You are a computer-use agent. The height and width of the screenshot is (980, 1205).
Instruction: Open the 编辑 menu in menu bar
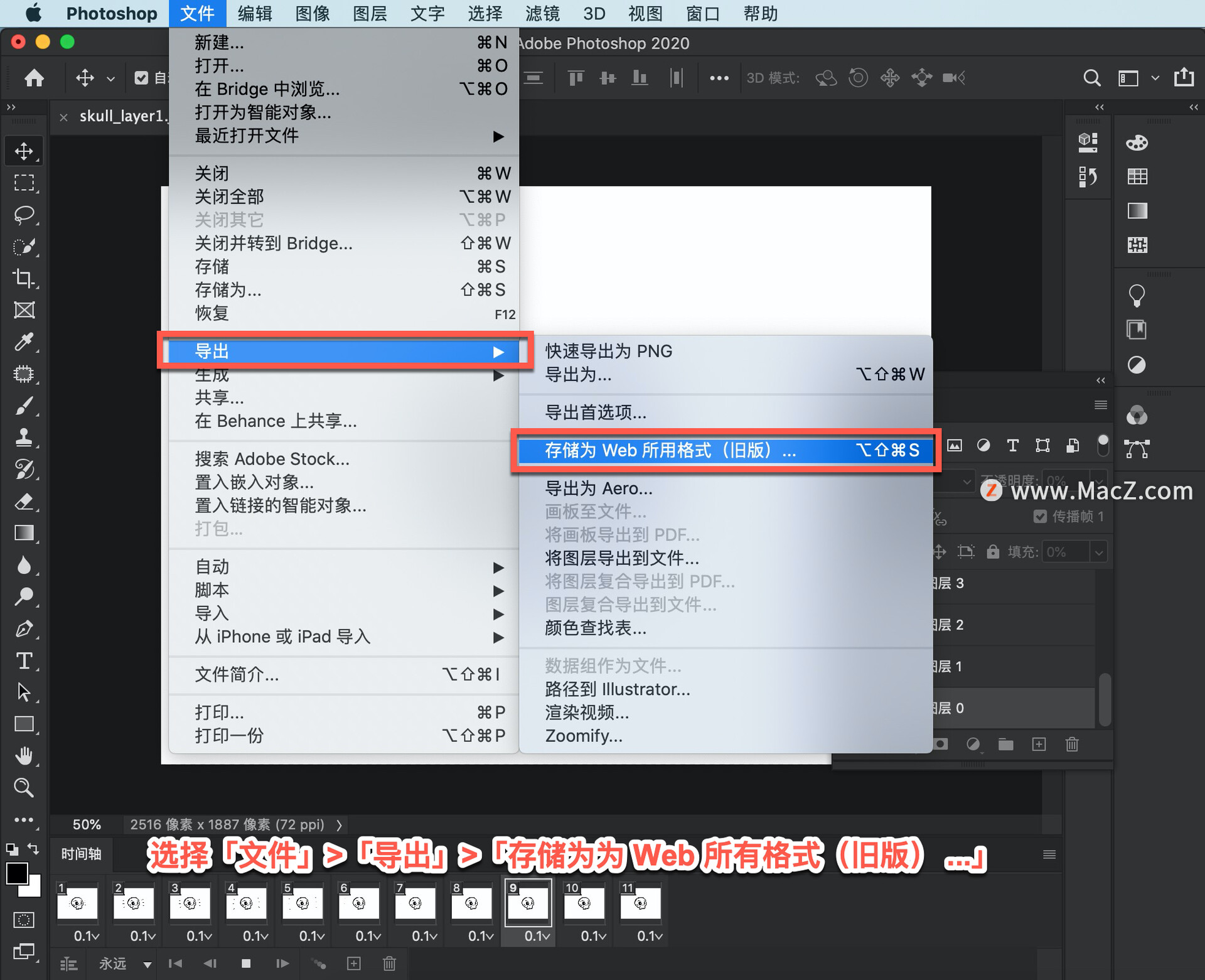click(x=255, y=13)
